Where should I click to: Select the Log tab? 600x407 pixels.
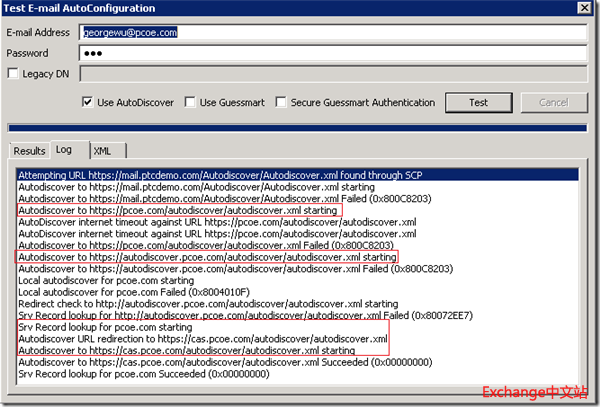click(x=66, y=150)
